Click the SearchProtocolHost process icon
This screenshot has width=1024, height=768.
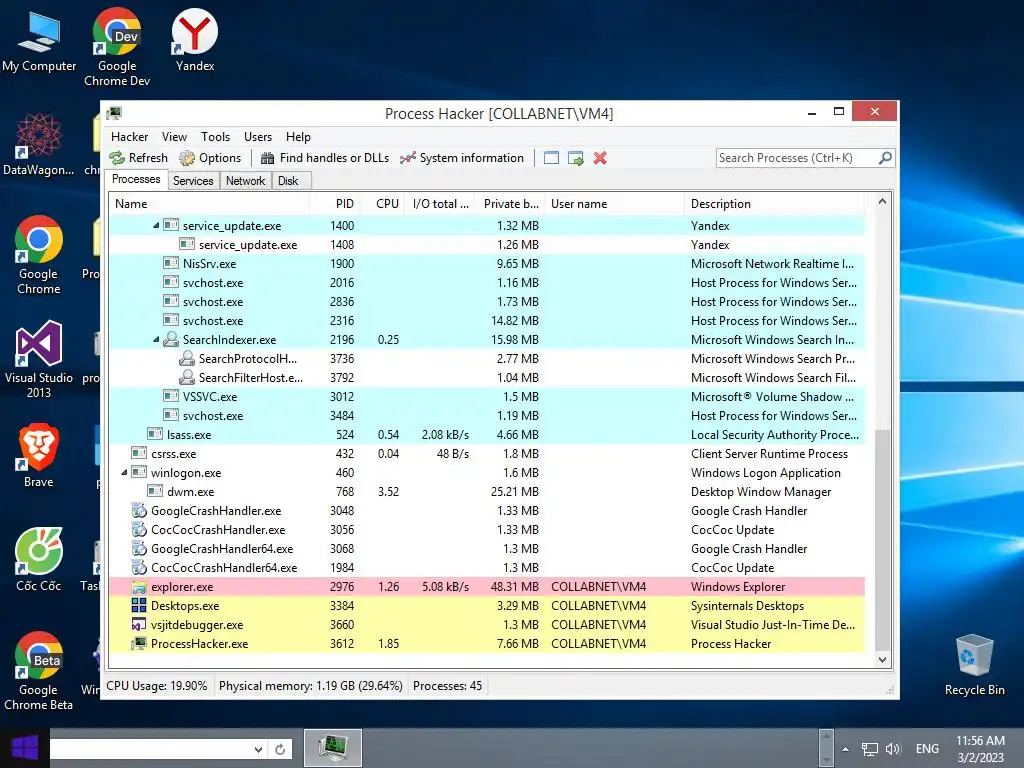pyautogui.click(x=187, y=359)
